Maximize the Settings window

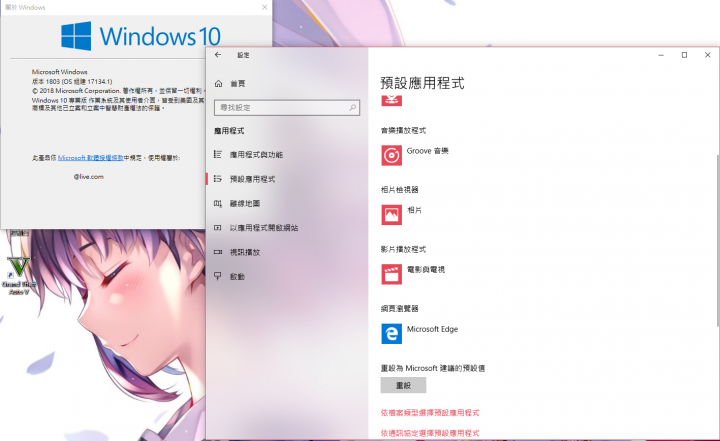[684, 55]
